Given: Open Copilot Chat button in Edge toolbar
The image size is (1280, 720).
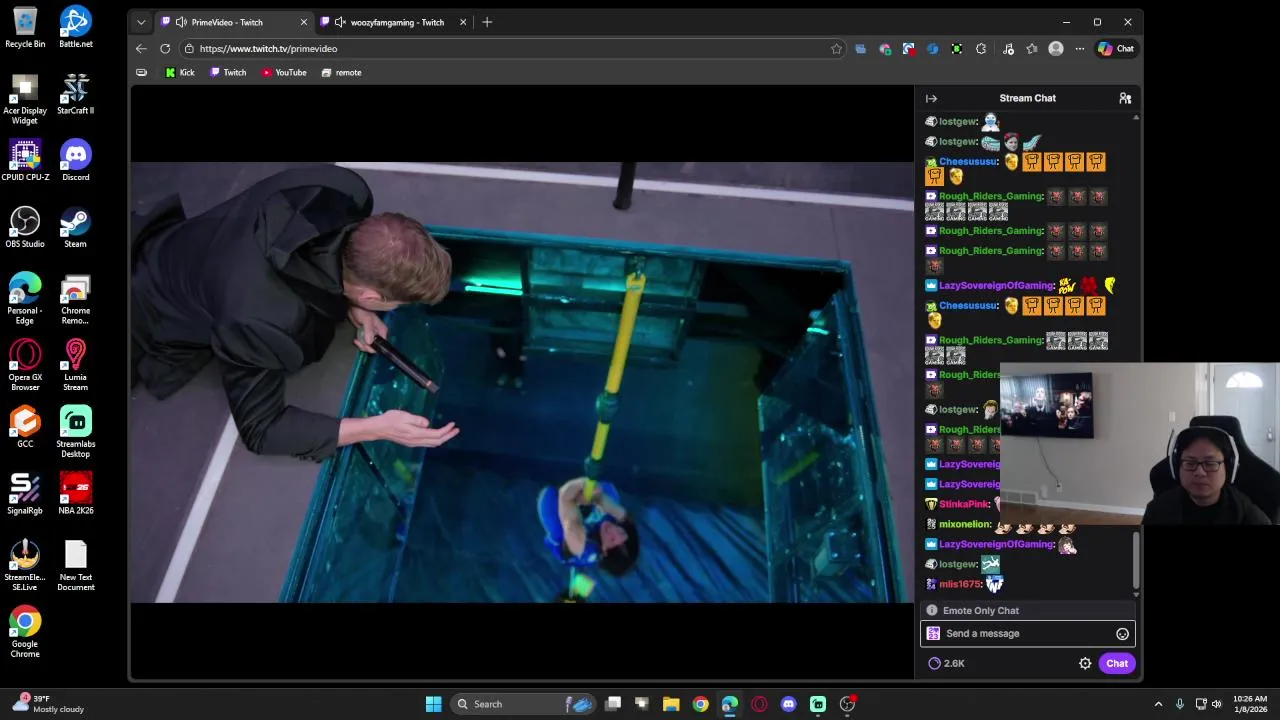Looking at the screenshot, I should click(x=1116, y=48).
